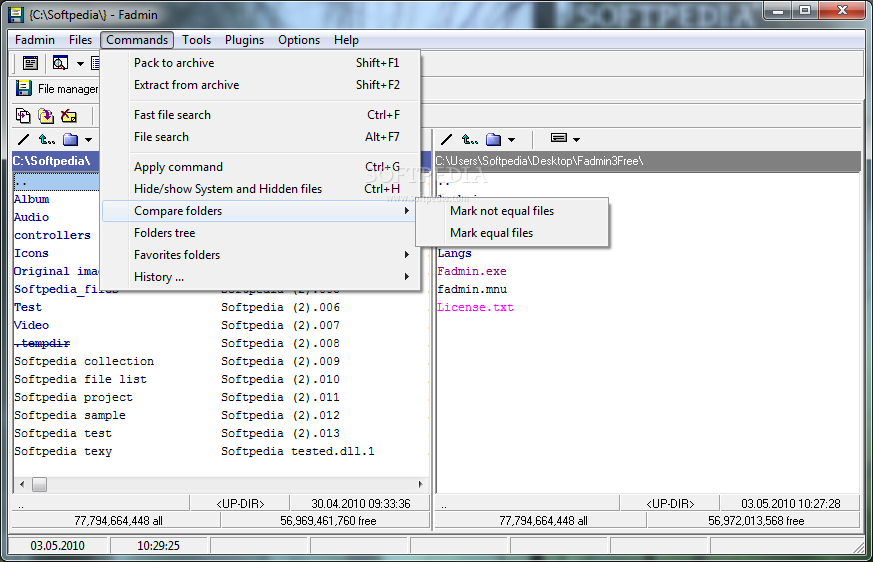Click left panel scrollbar left arrow
Image resolution: width=873 pixels, height=562 pixels.
22,485
